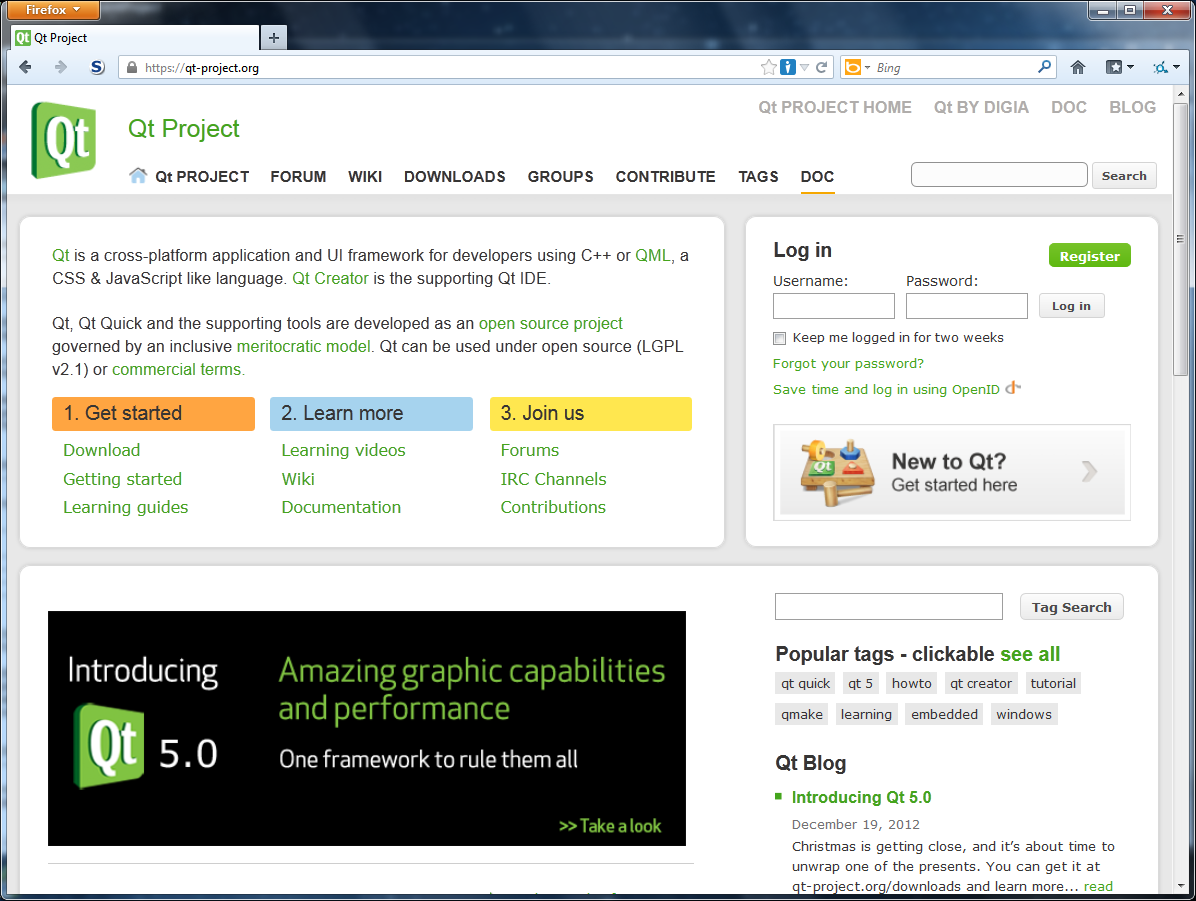This screenshot has height=901, width=1196.
Task: Open a new tab with plus button
Action: 274,37
